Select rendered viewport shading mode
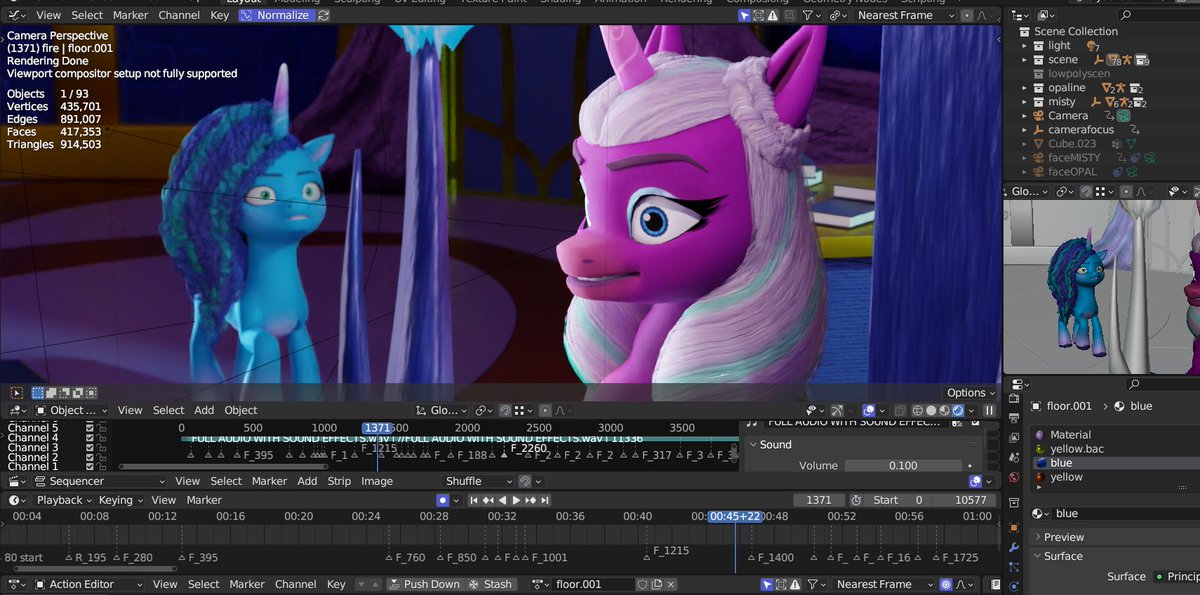The width and height of the screenshot is (1200, 595). pos(958,410)
